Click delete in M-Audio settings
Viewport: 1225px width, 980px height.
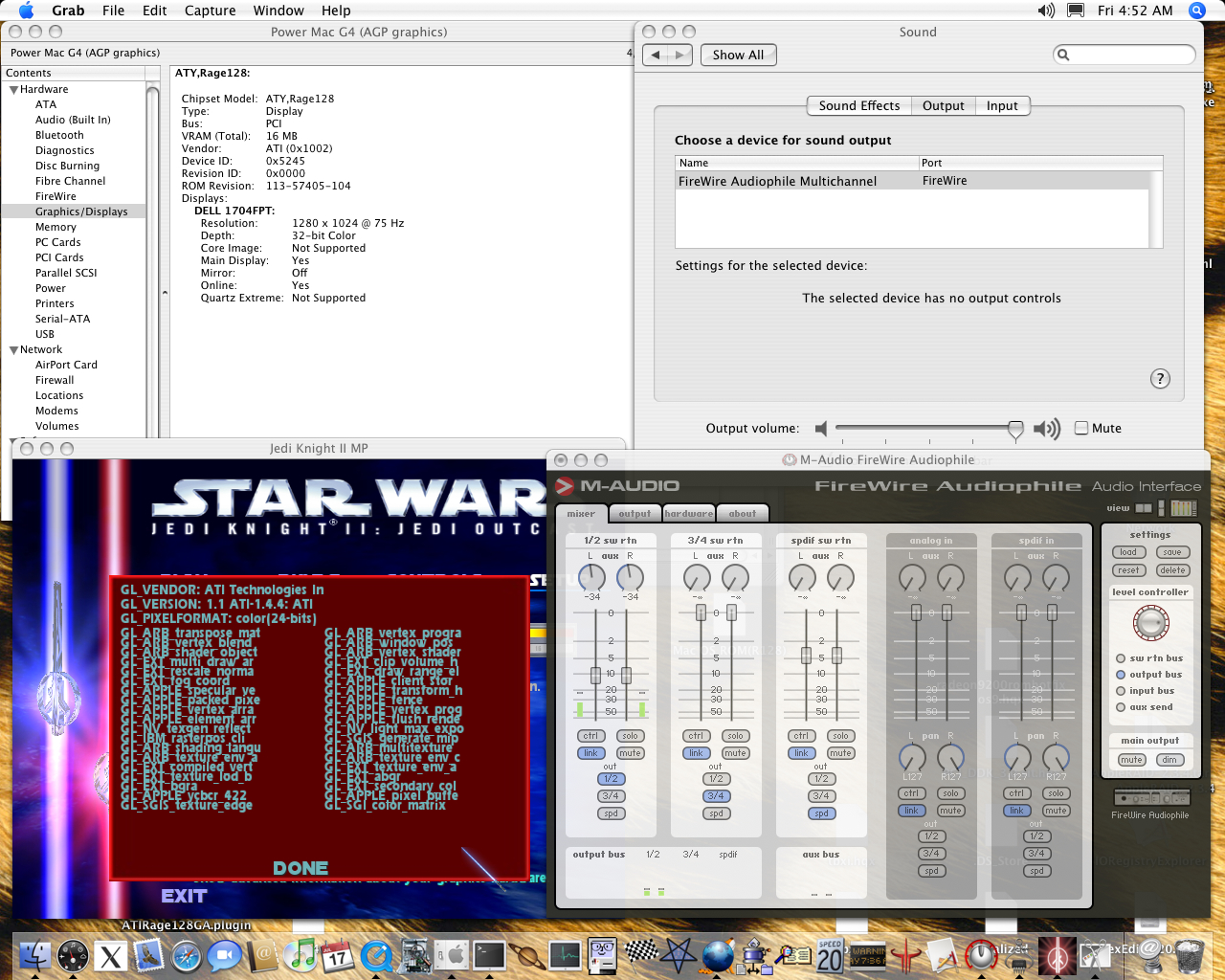(1172, 570)
